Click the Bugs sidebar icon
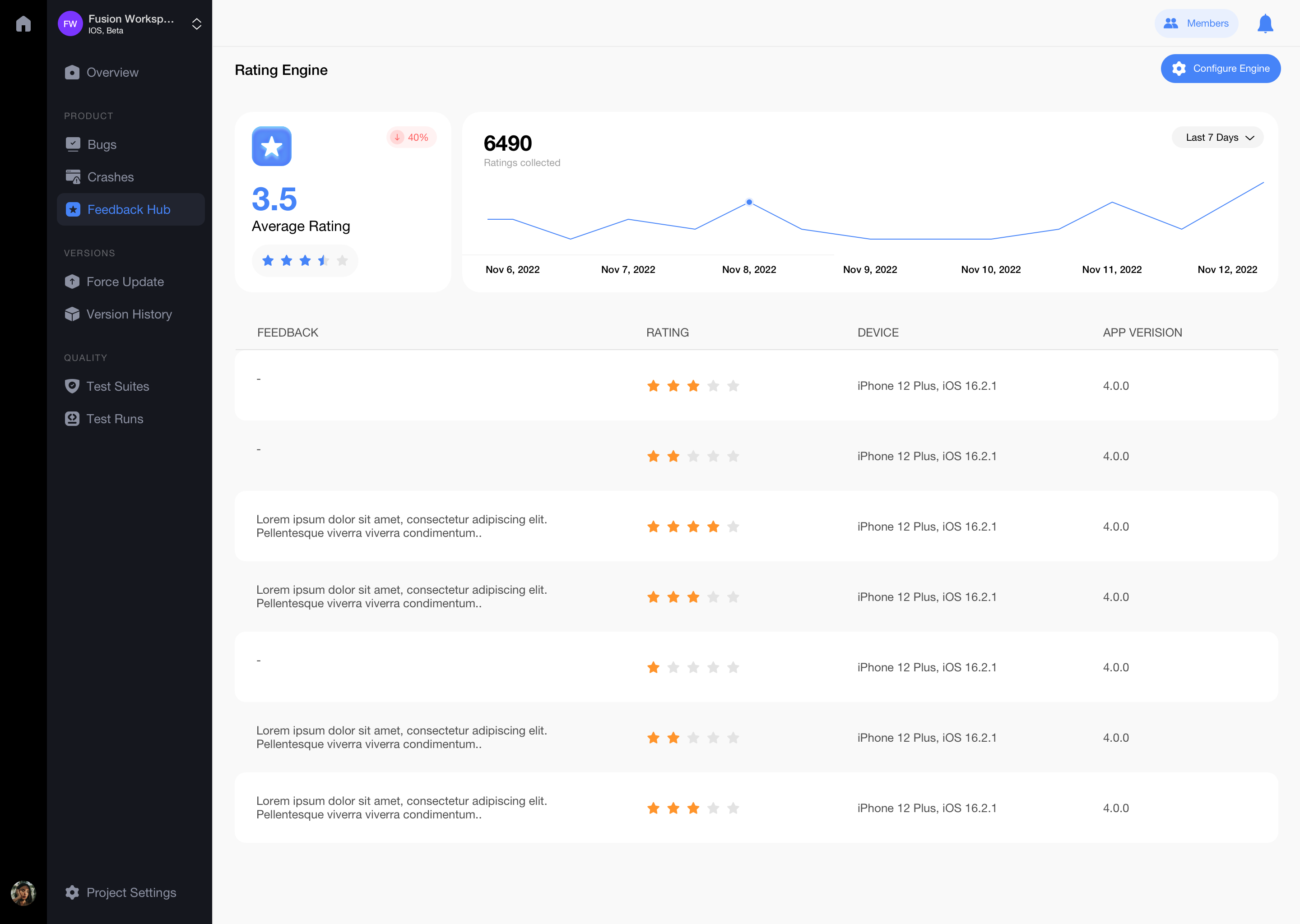This screenshot has width=1300, height=924. 73,144
